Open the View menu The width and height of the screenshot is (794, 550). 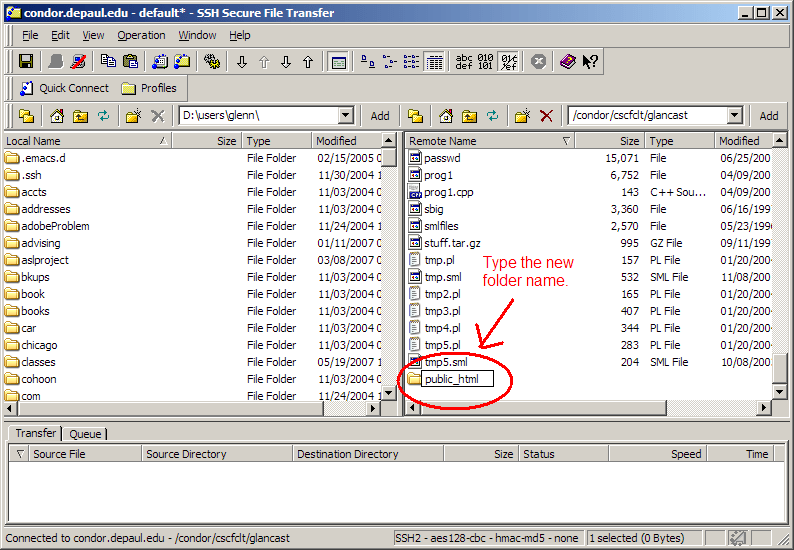[x=93, y=35]
